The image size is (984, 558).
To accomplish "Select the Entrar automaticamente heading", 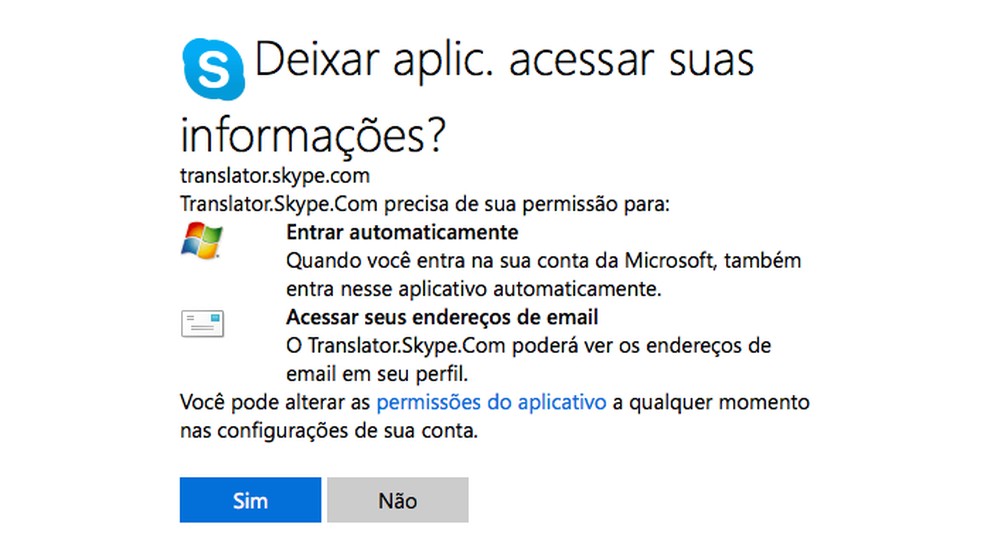I will pos(402,233).
